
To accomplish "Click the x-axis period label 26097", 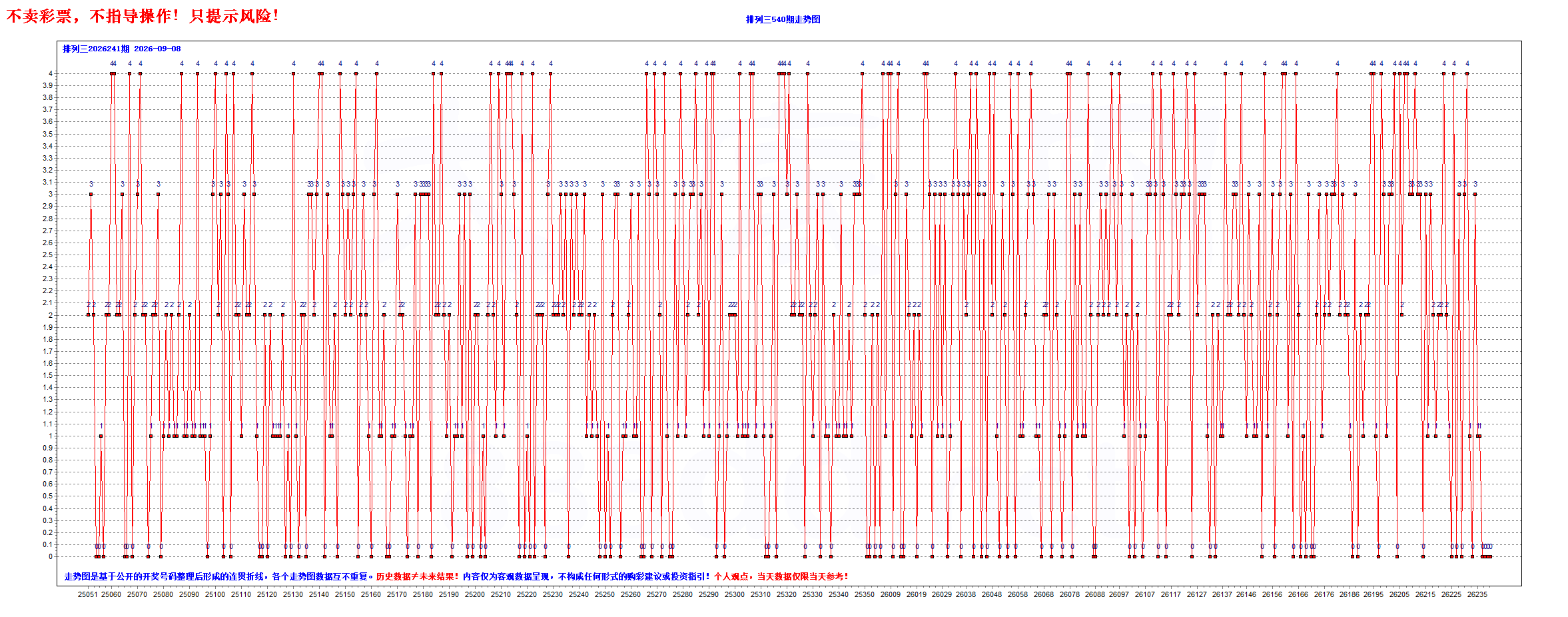I will point(1119,594).
